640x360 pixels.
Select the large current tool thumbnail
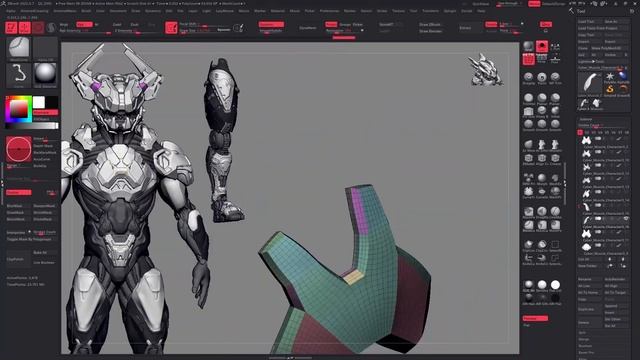(x=589, y=84)
